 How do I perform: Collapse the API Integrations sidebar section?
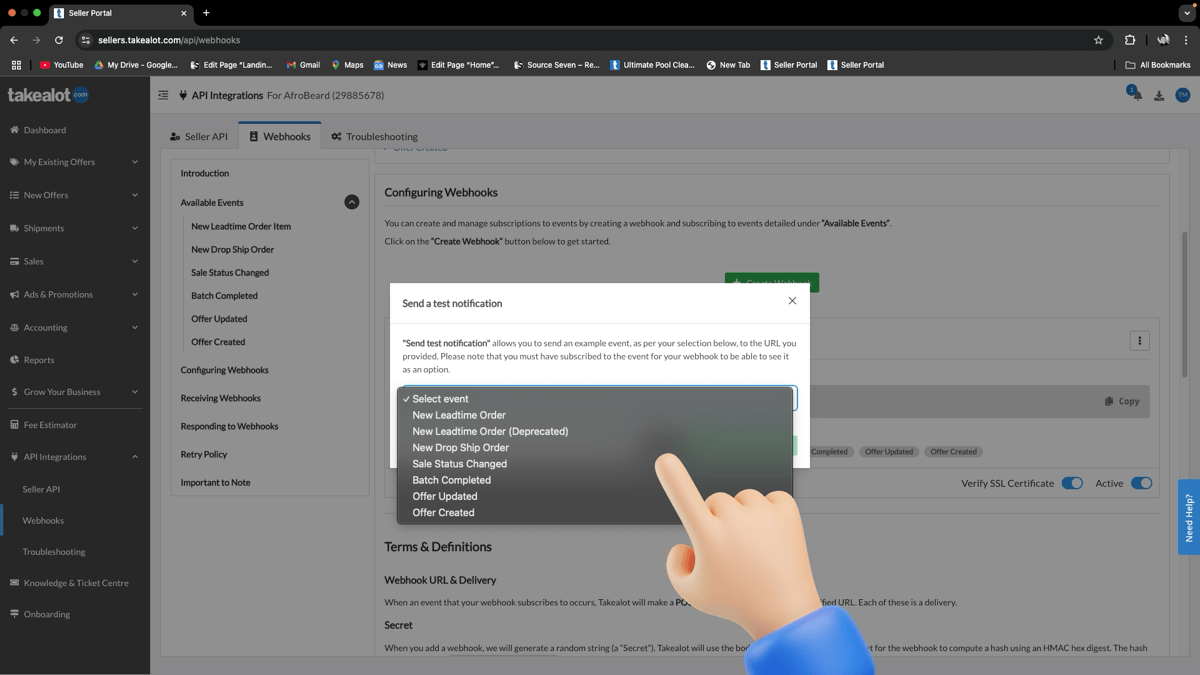coord(75,457)
